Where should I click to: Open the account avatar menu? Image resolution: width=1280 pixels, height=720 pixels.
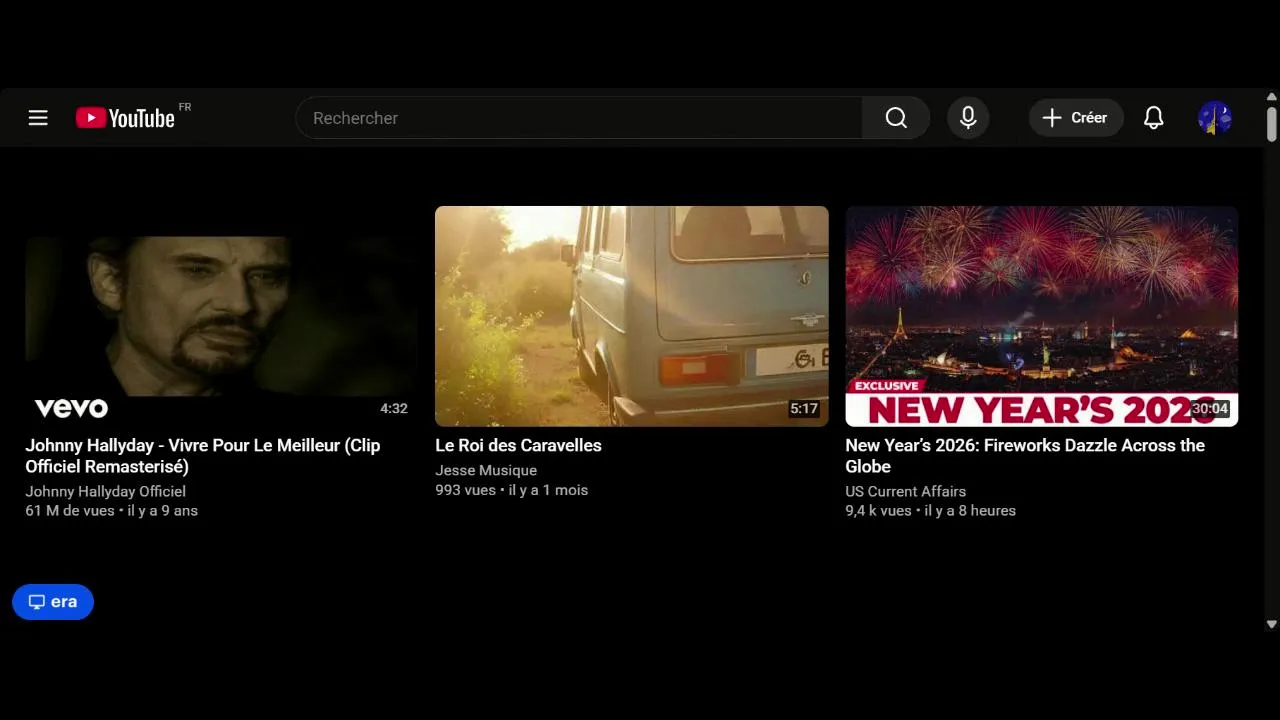[x=1215, y=118]
